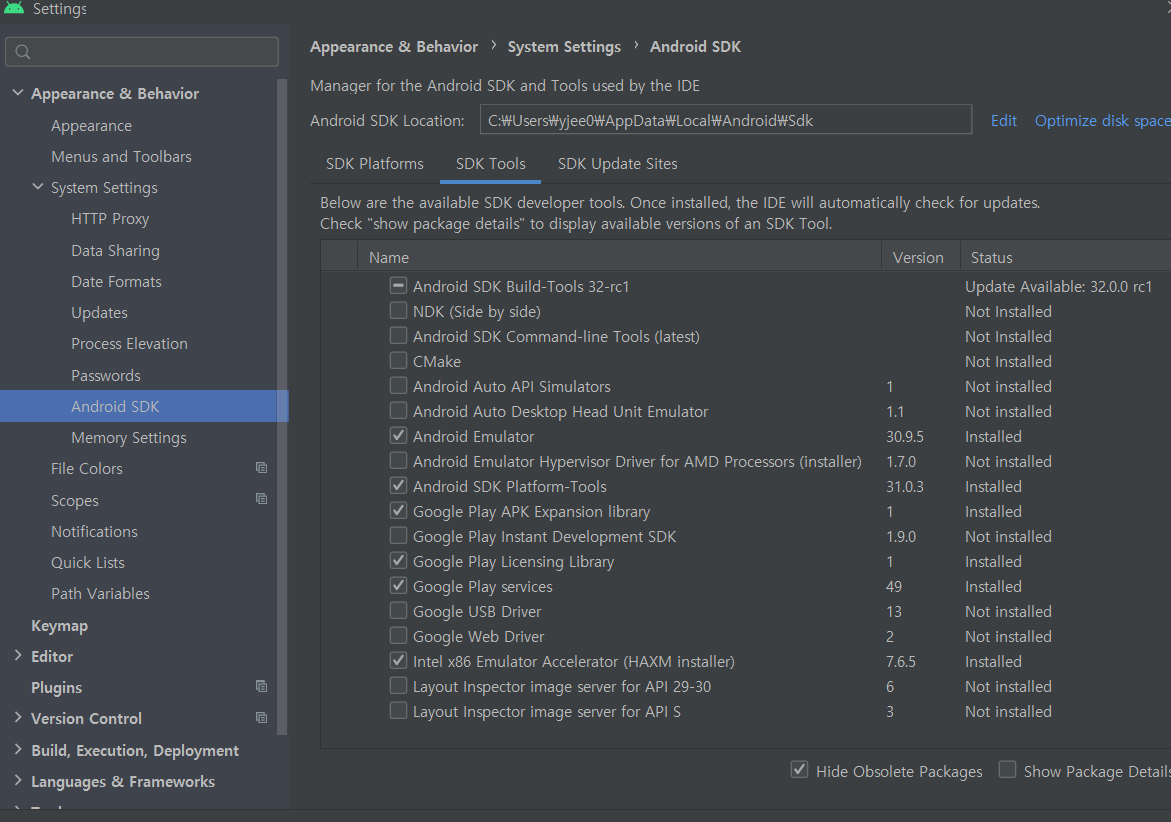Enable Show Package Details checkbox
This screenshot has width=1171, height=822.
(x=1007, y=770)
